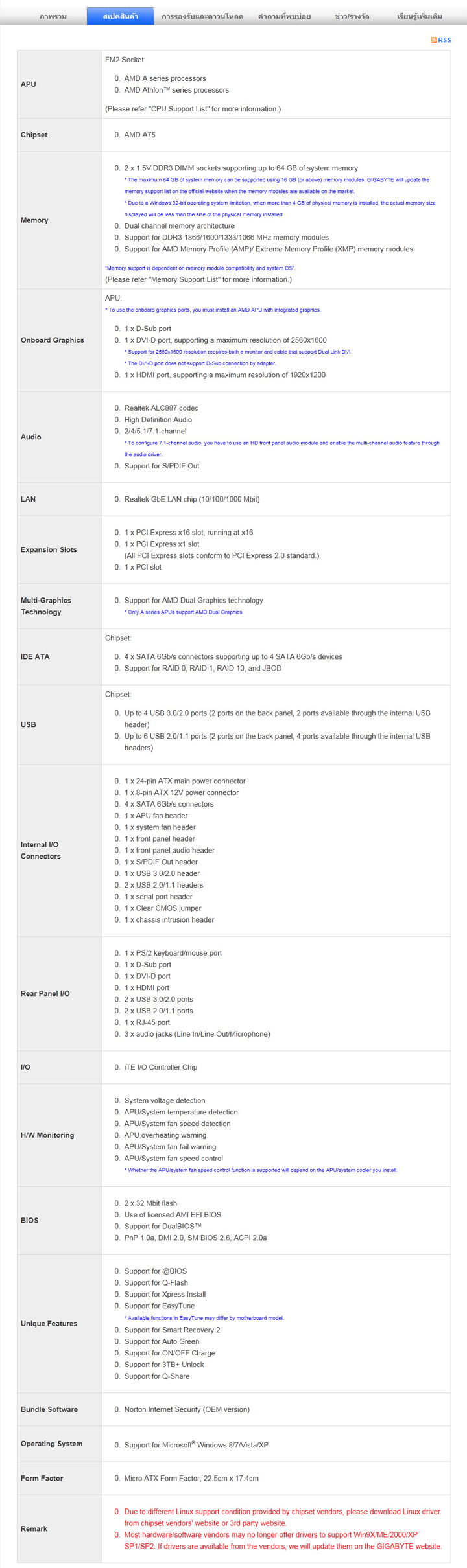Go to the คำถามที่พบบ่อย tab
The width and height of the screenshot is (467, 1568).
(x=284, y=16)
